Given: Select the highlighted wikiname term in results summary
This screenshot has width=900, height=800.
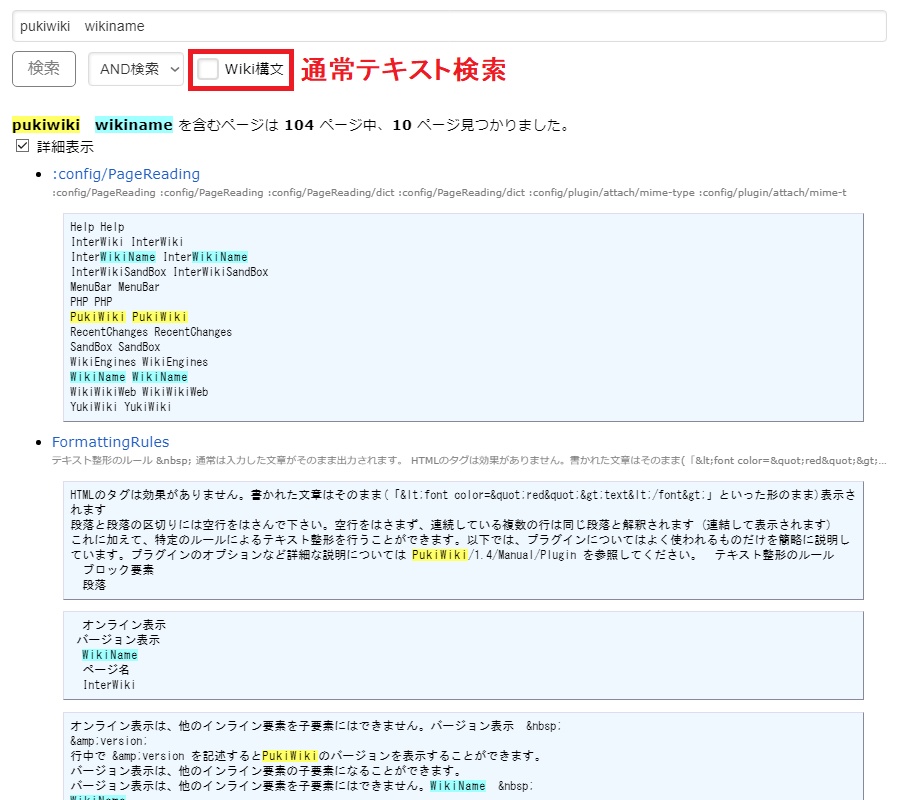Looking at the screenshot, I should tap(132, 125).
